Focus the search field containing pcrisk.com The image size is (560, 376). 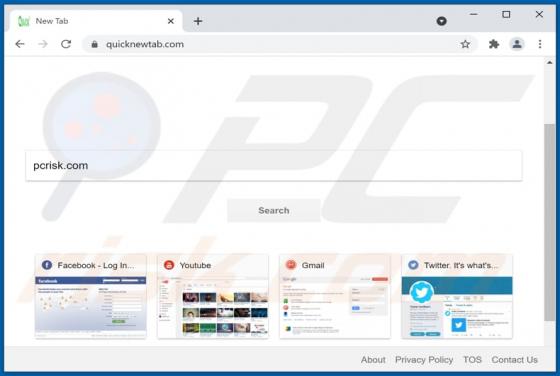click(274, 166)
